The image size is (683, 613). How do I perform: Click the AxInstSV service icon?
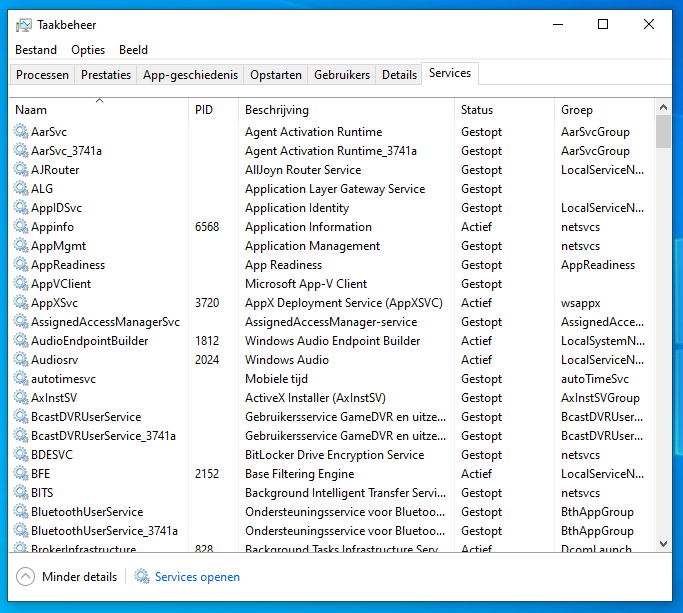tap(21, 398)
